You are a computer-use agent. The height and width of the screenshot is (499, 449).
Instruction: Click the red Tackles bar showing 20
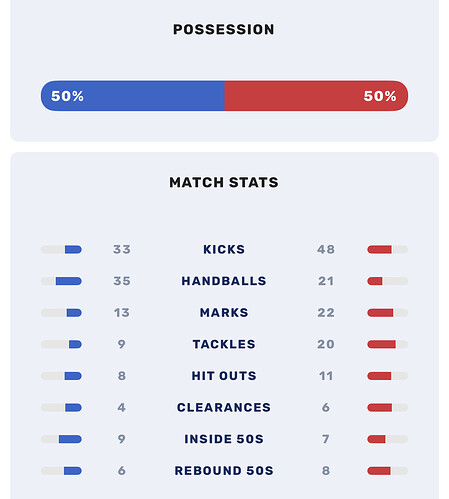(x=382, y=344)
